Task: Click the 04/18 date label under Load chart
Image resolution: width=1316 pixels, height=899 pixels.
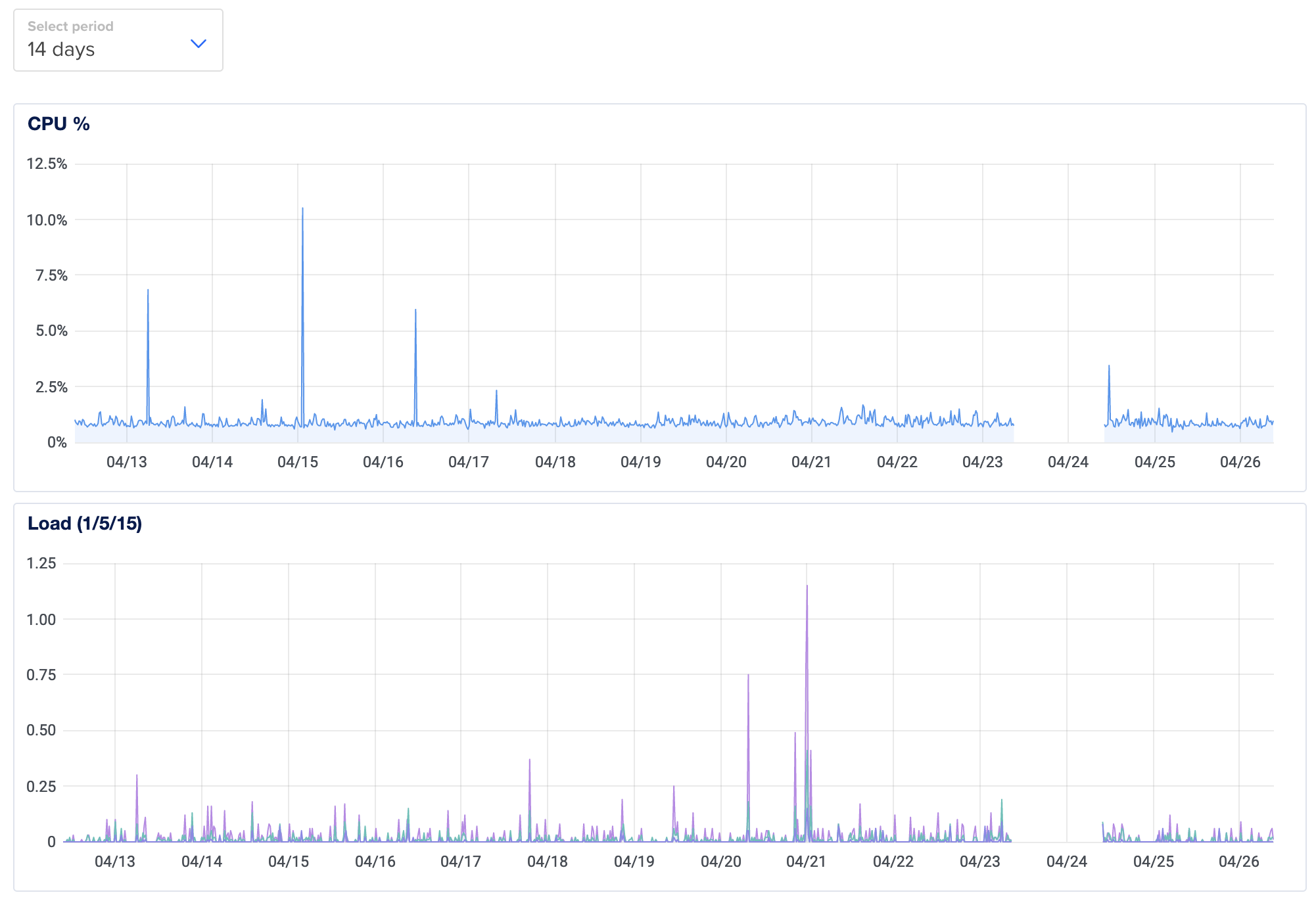Action: [548, 862]
